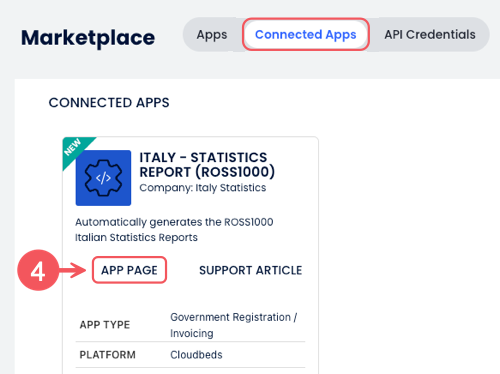Click the Italy - Statistics Report (ROSS1000) title
This screenshot has height=374, width=500.
207,165
